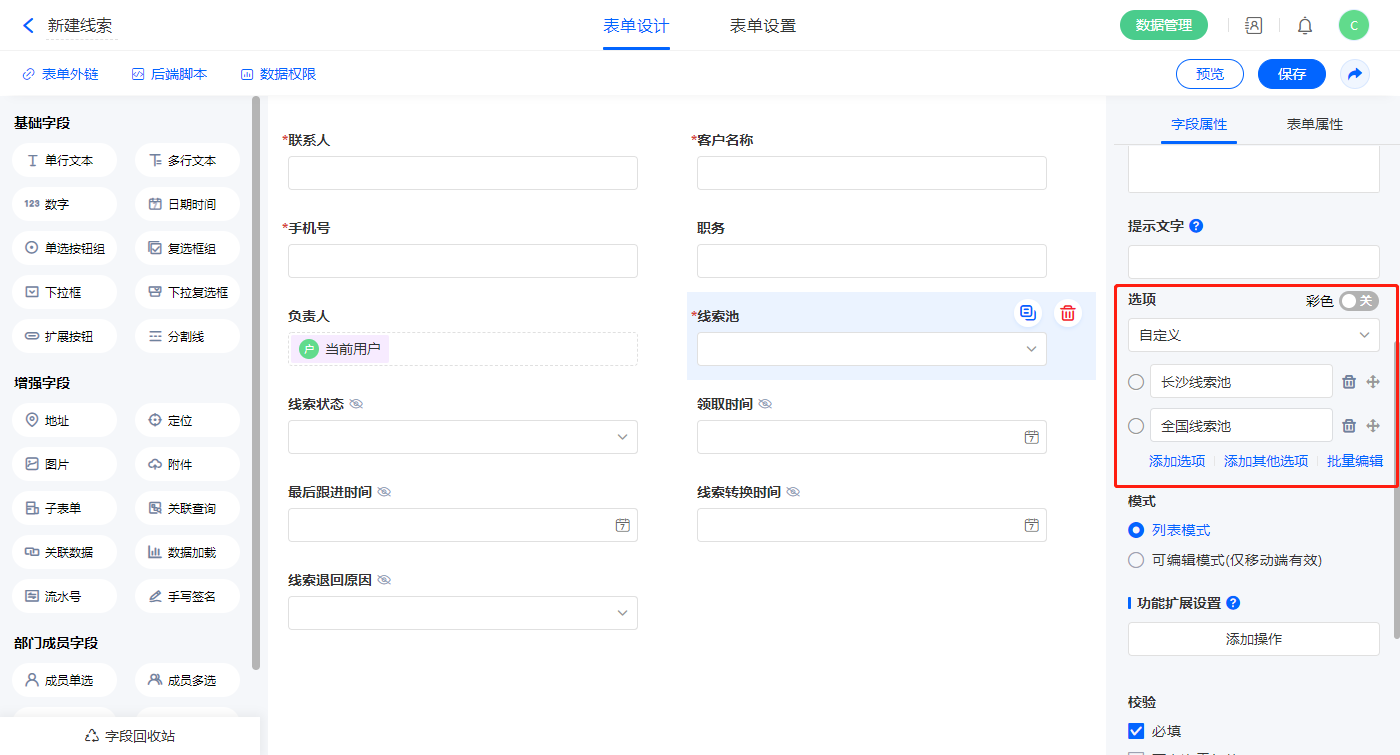This screenshot has height=755, width=1400.
Task: Click the back arrow next to 新建线索
Action: pos(28,26)
